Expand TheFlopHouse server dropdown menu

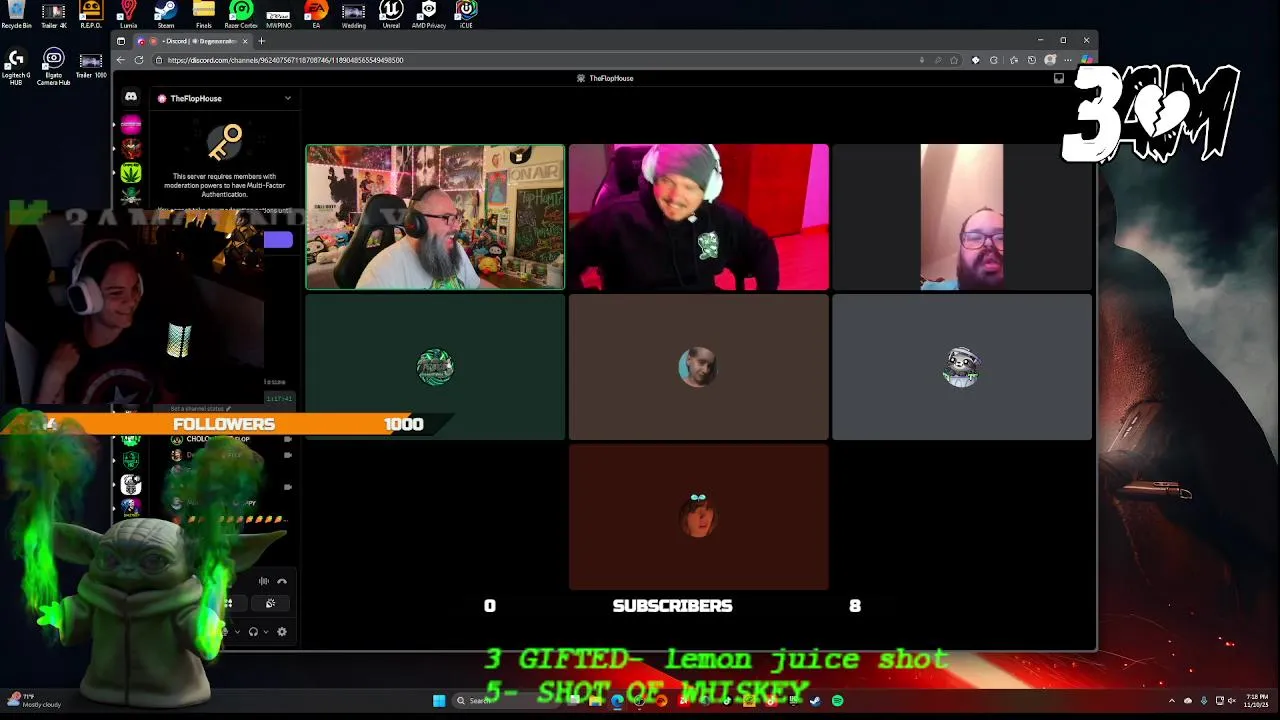(288, 98)
